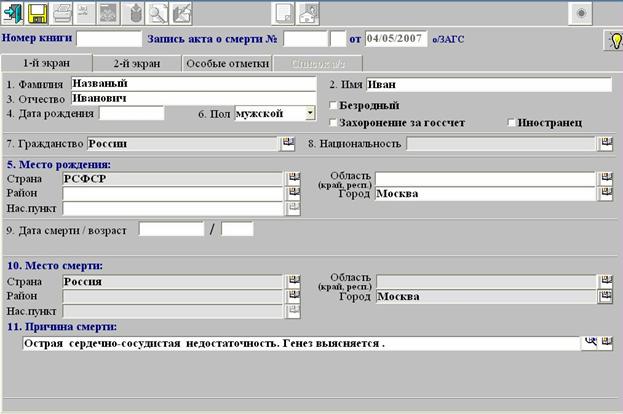Screen dimensions: 623x414
Task: Click the light bulb hint icon
Action: pyautogui.click(x=614, y=40)
